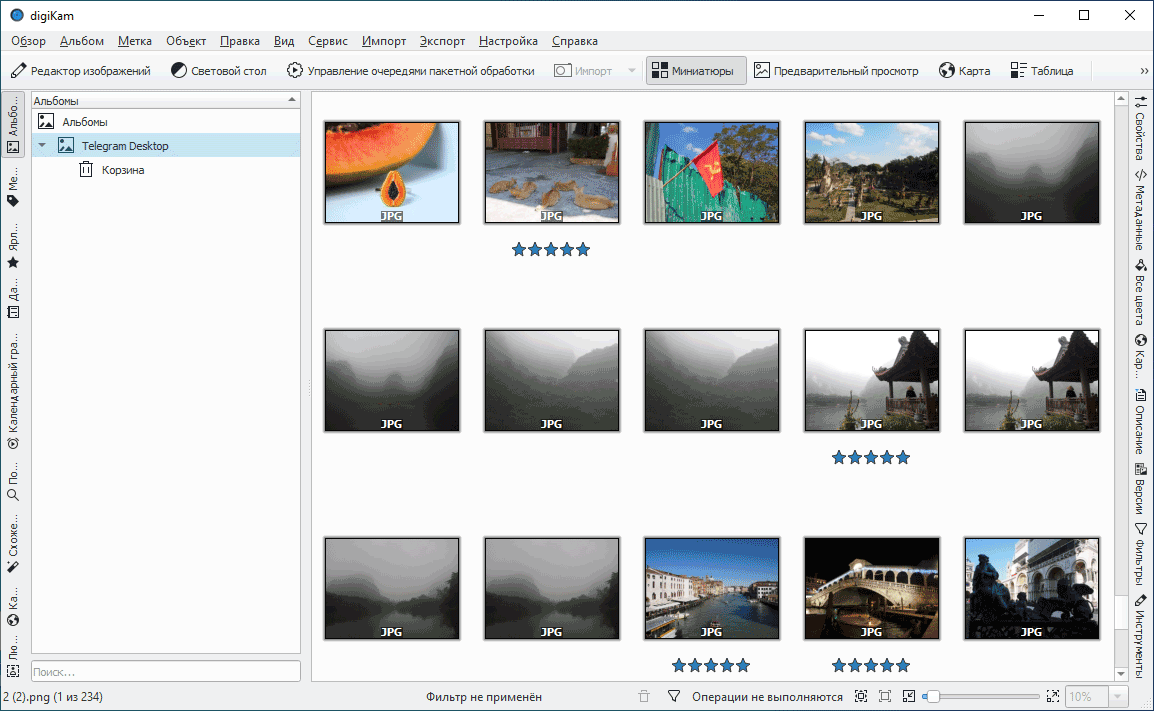Collapse the Telegram Desktop album tree
This screenshot has height=711, width=1154.
pos(42,146)
